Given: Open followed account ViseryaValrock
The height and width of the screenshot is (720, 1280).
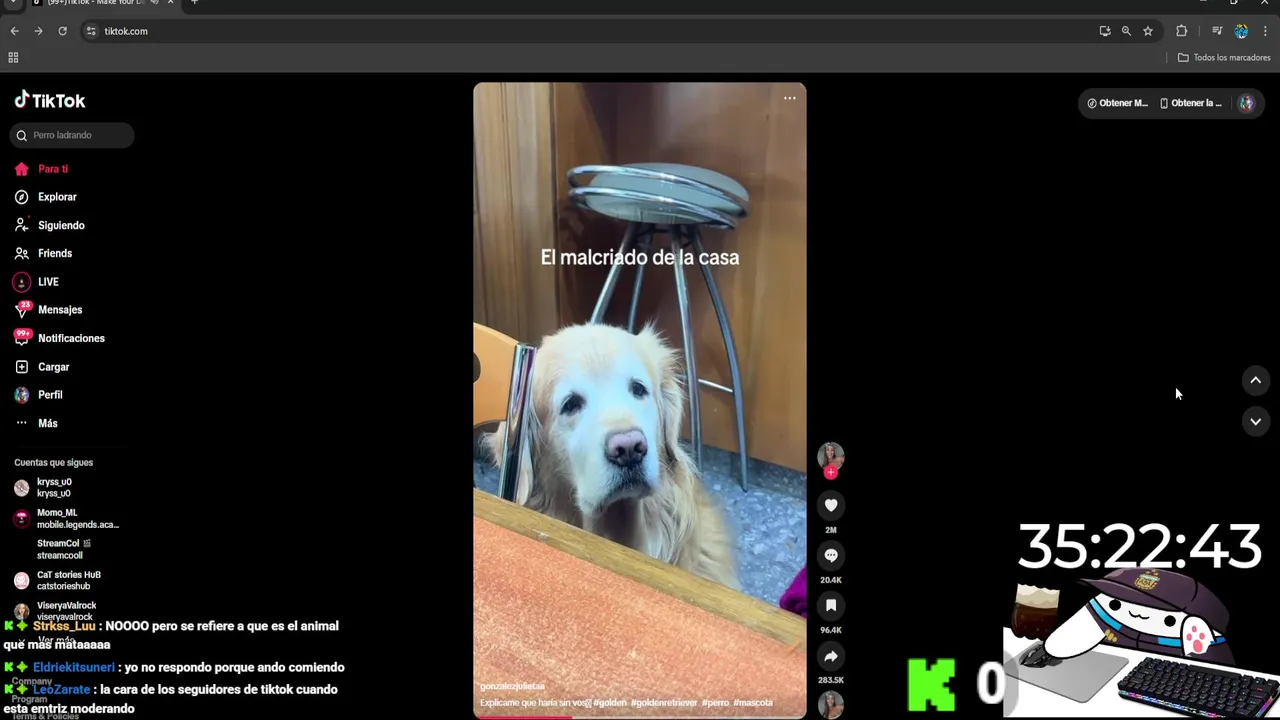Looking at the screenshot, I should [x=56, y=611].
